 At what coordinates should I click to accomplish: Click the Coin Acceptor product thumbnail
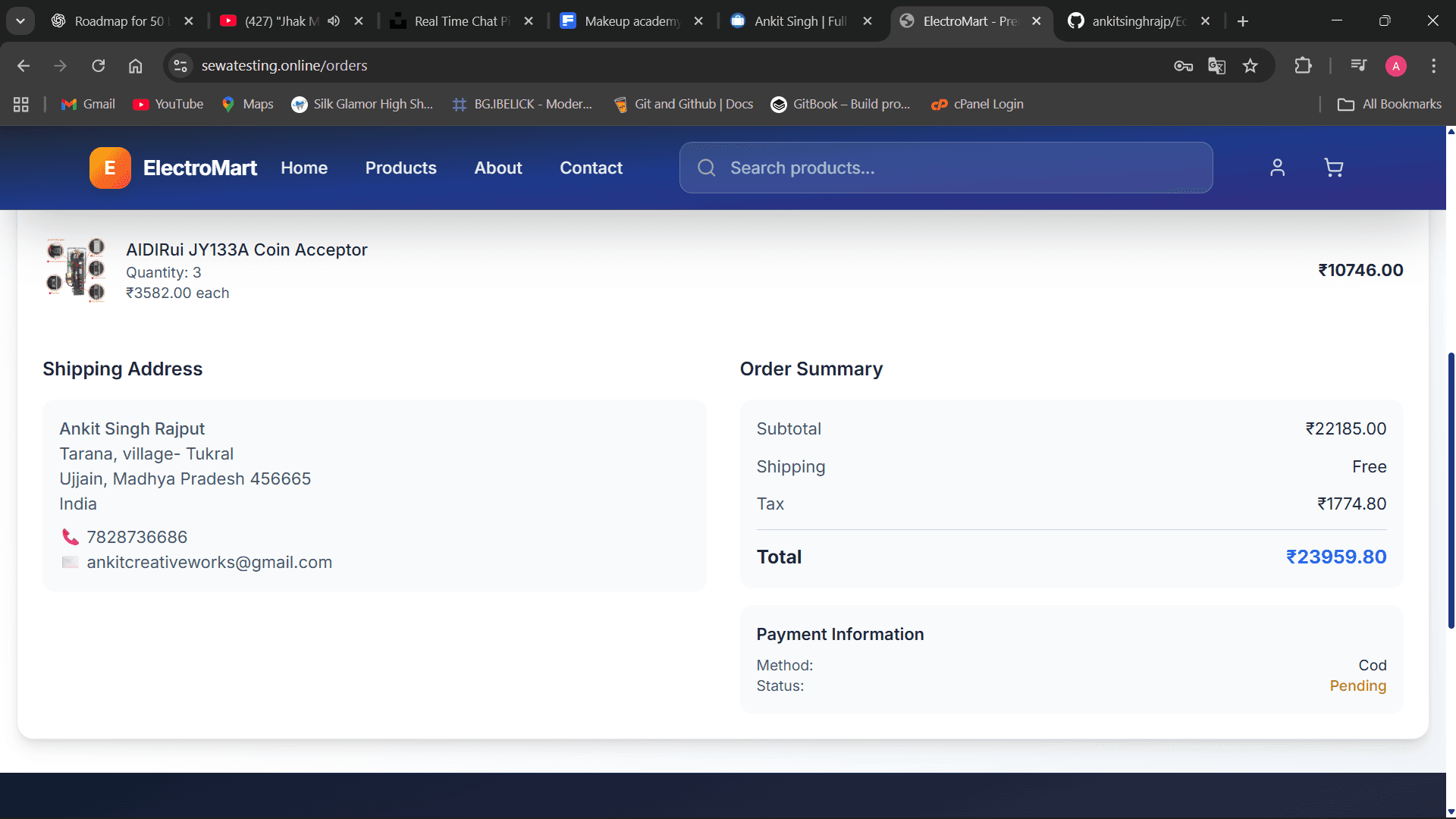point(76,270)
